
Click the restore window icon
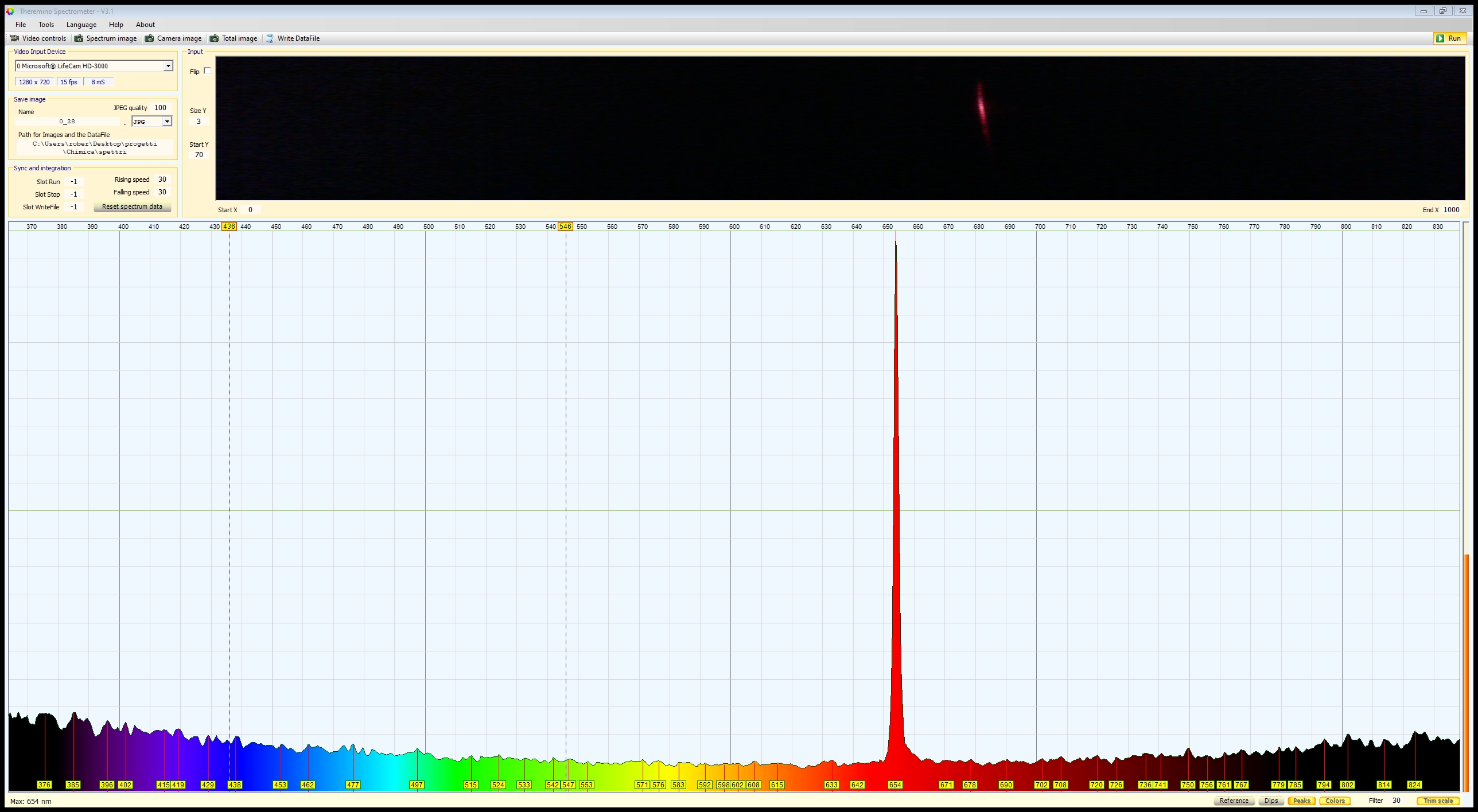[1443, 11]
